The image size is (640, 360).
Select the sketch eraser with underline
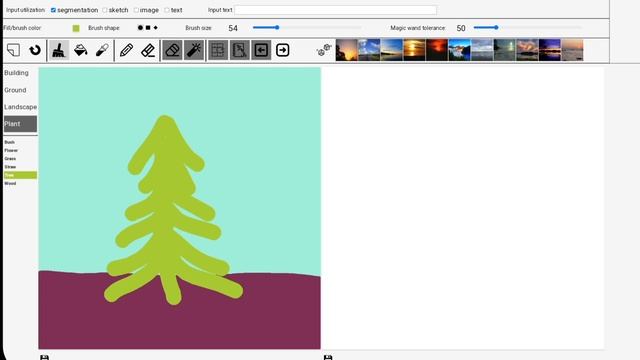148,50
